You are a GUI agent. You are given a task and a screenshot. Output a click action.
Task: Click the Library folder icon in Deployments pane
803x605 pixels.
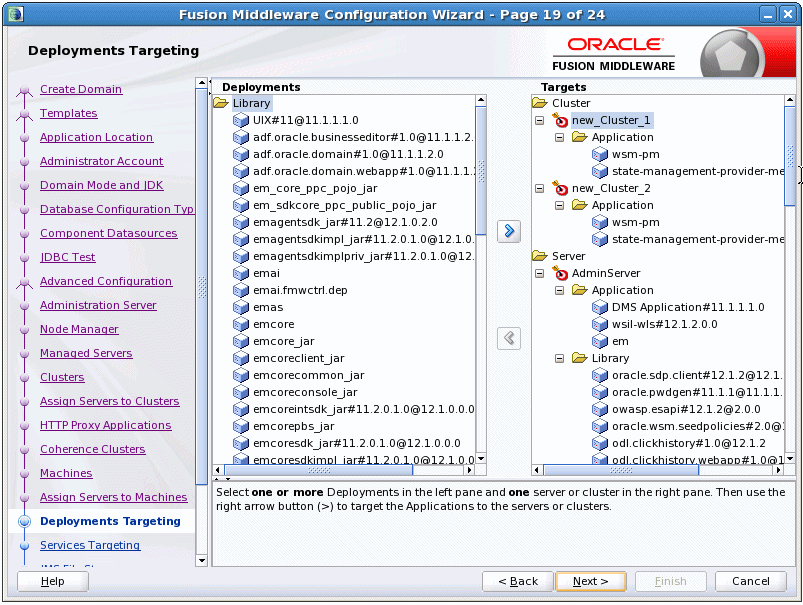tap(221, 103)
